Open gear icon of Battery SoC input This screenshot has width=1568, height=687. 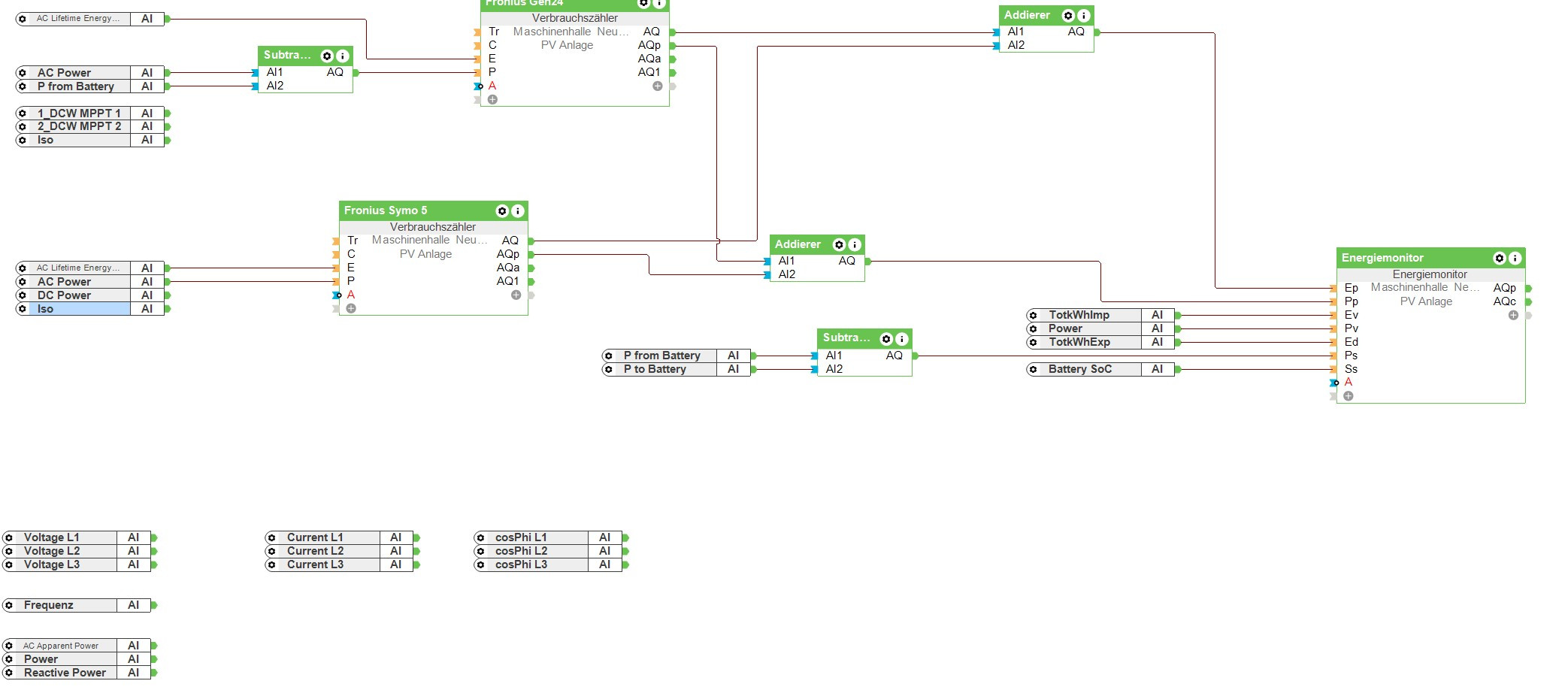click(1034, 370)
